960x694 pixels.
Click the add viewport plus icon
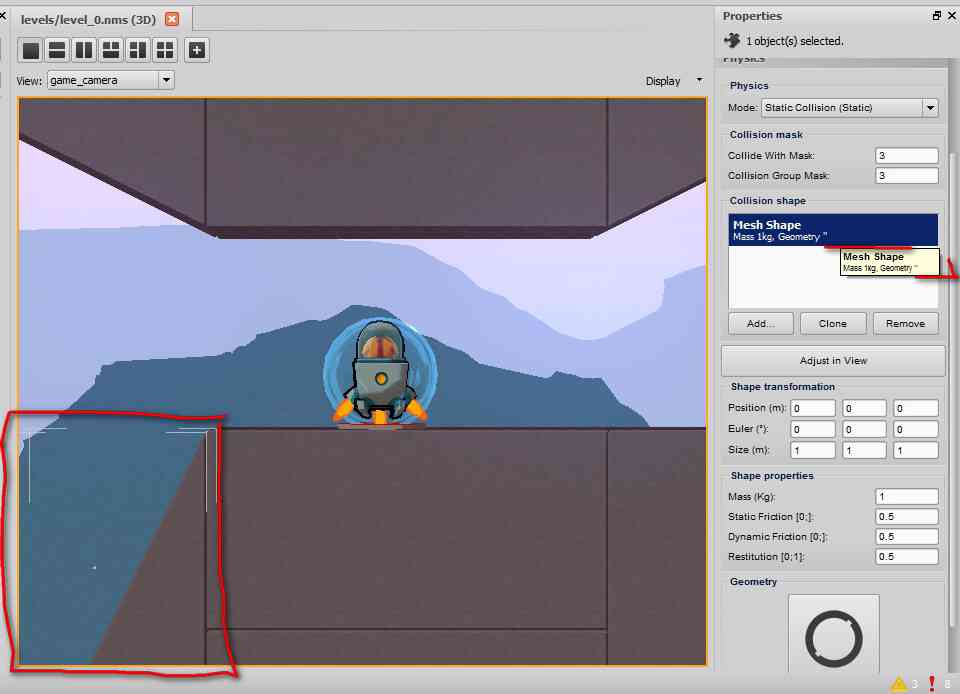pyautogui.click(x=197, y=50)
